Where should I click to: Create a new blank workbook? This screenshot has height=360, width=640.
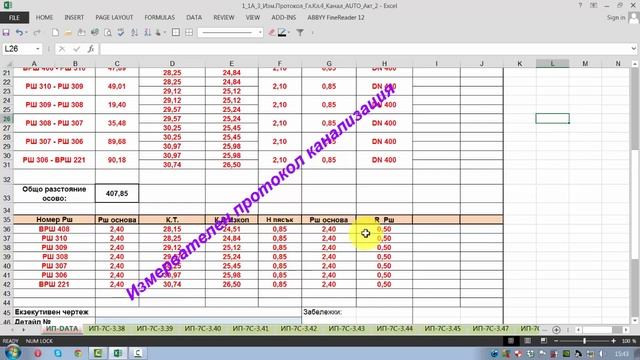tap(55, 33)
